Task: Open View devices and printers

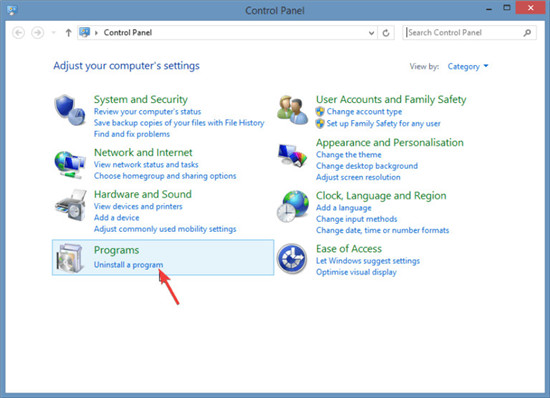Action: 138,206
